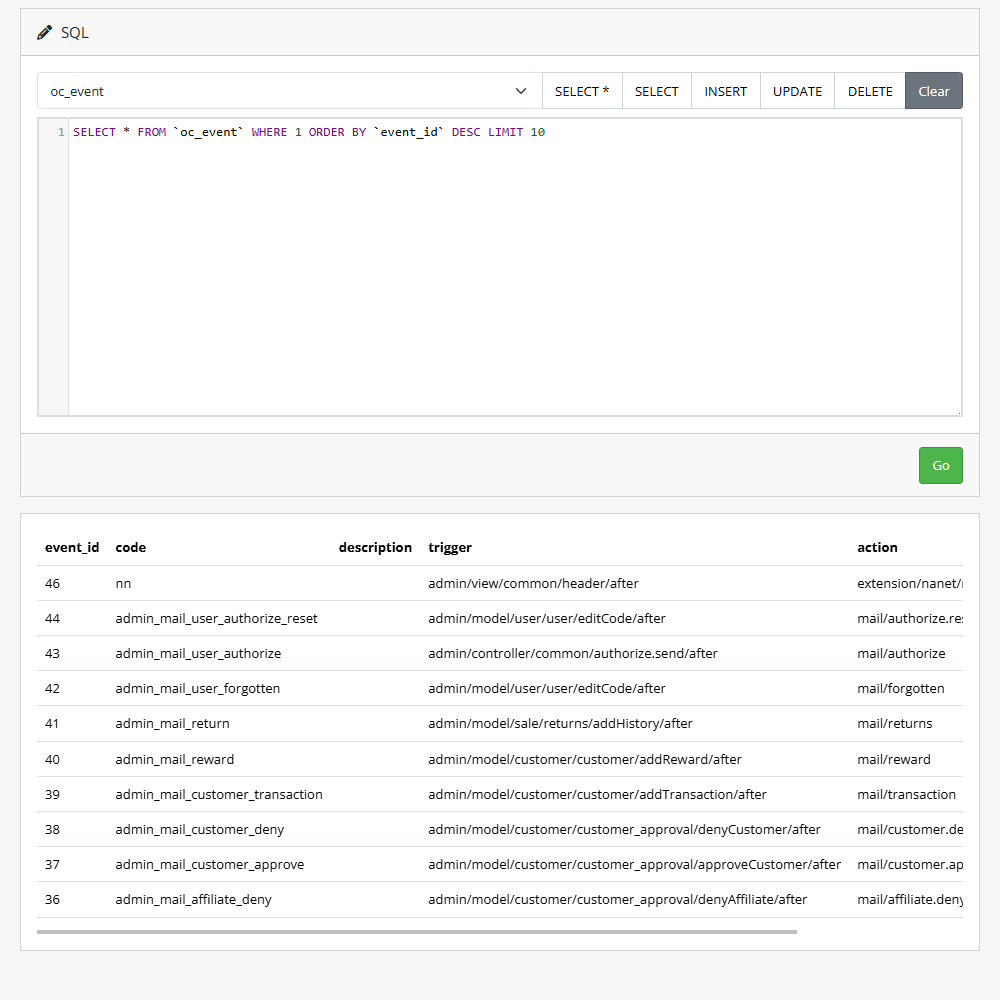Click inside the SQL query editor
This screenshot has height=1000, width=1000.
[x=514, y=270]
